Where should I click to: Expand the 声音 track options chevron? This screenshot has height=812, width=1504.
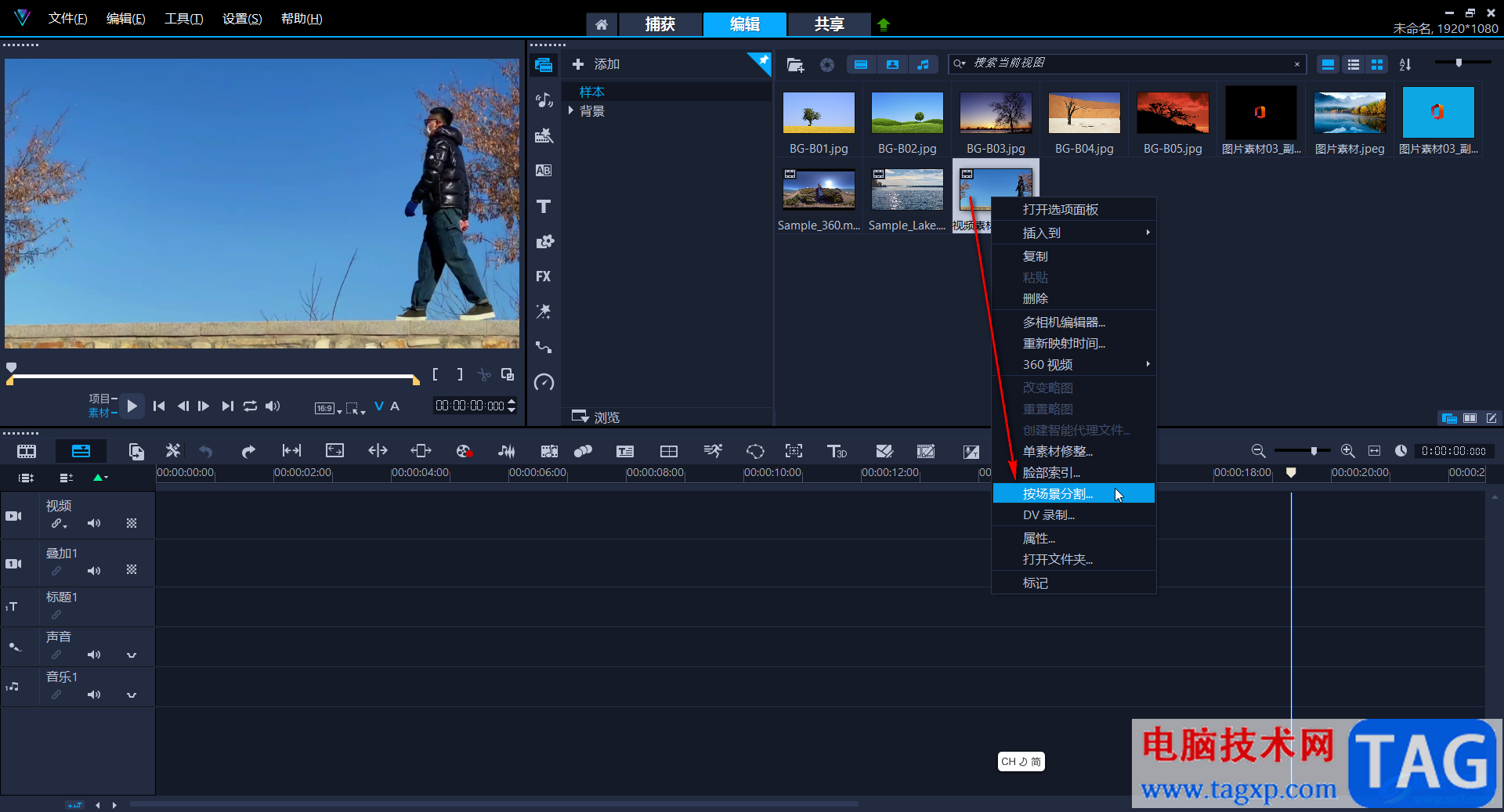point(132,655)
